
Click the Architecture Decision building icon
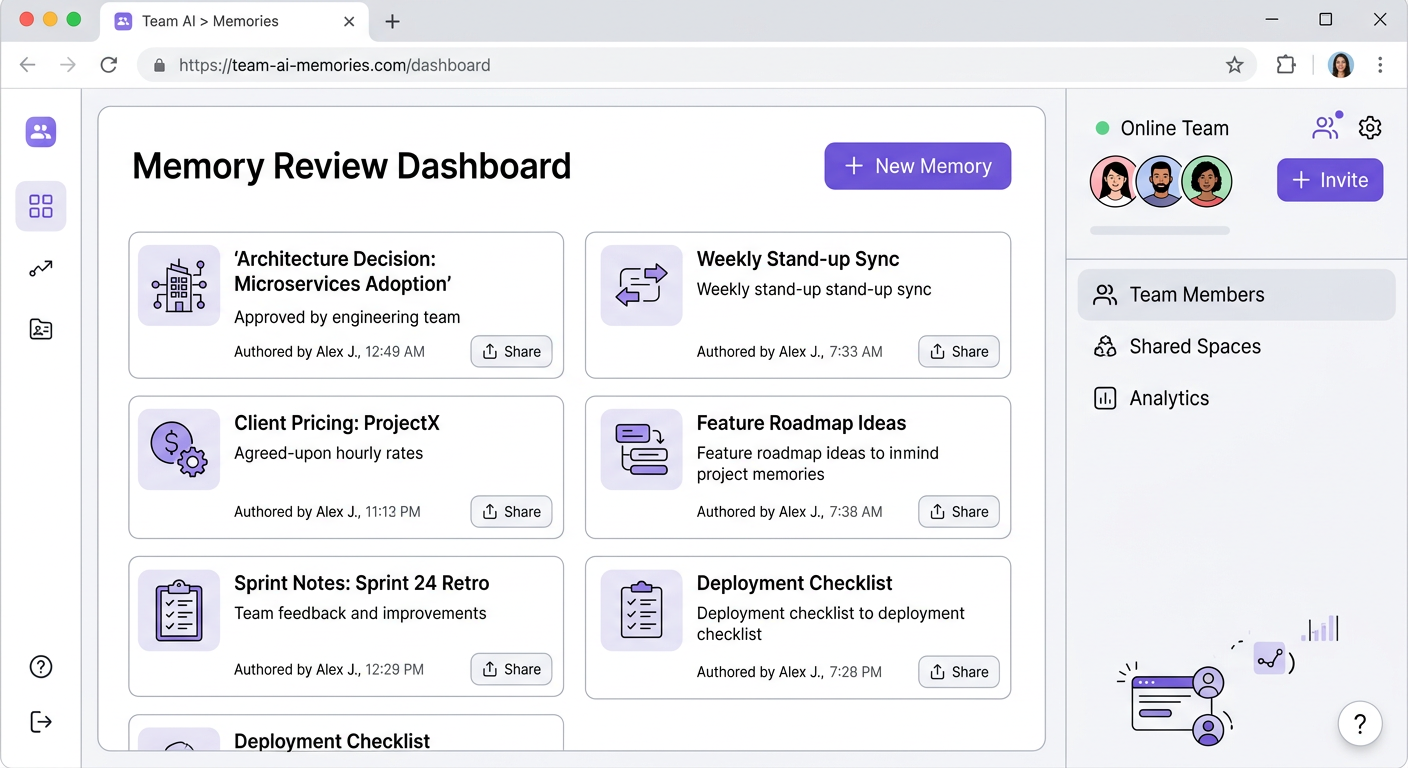[x=179, y=285]
